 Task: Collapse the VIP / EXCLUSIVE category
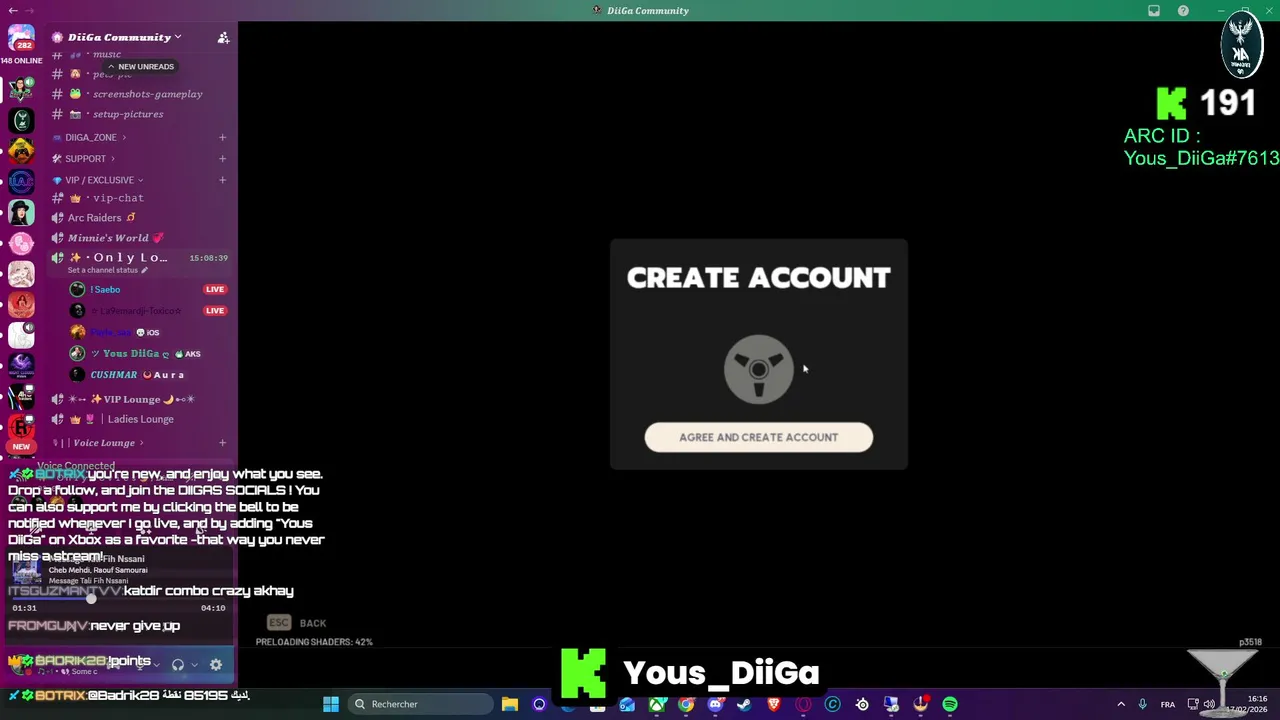pos(98,180)
